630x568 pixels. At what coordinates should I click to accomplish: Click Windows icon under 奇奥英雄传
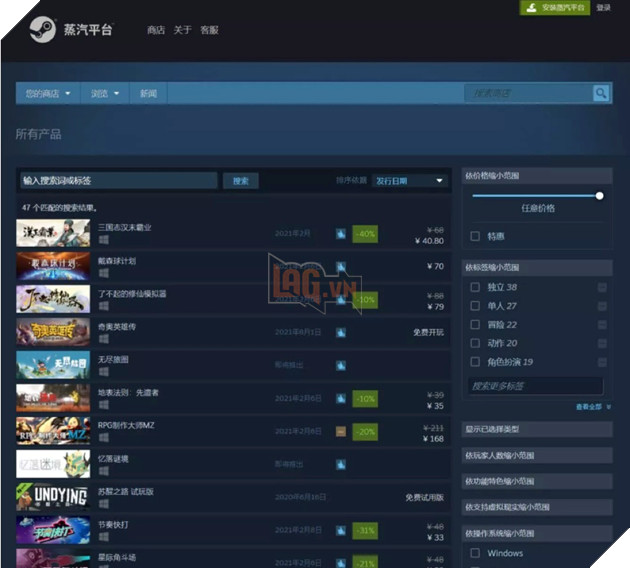(104, 339)
